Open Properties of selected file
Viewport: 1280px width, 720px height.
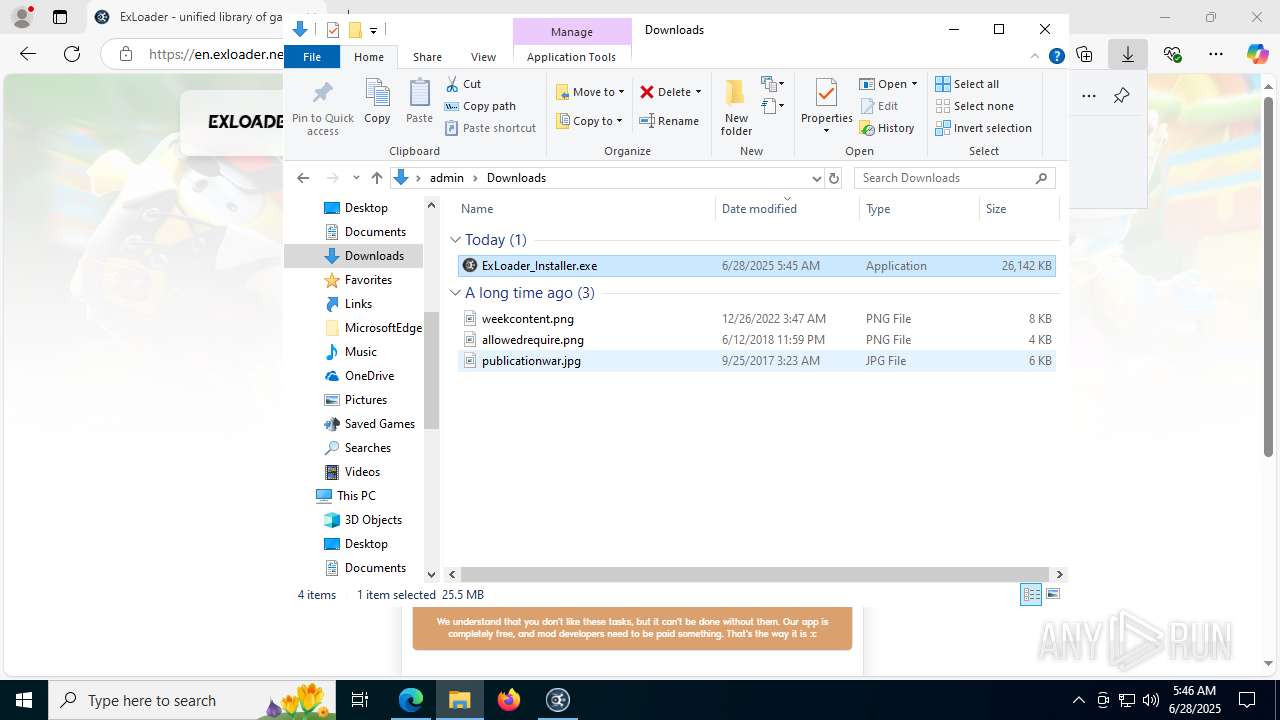pos(826,100)
